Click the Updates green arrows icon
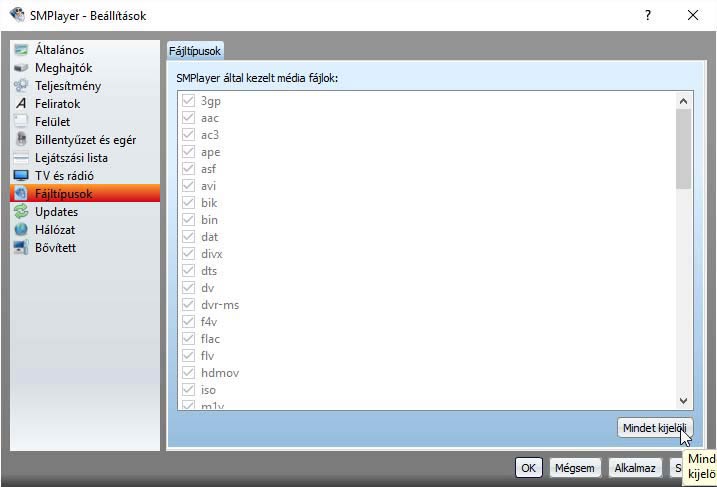 tap(21, 211)
